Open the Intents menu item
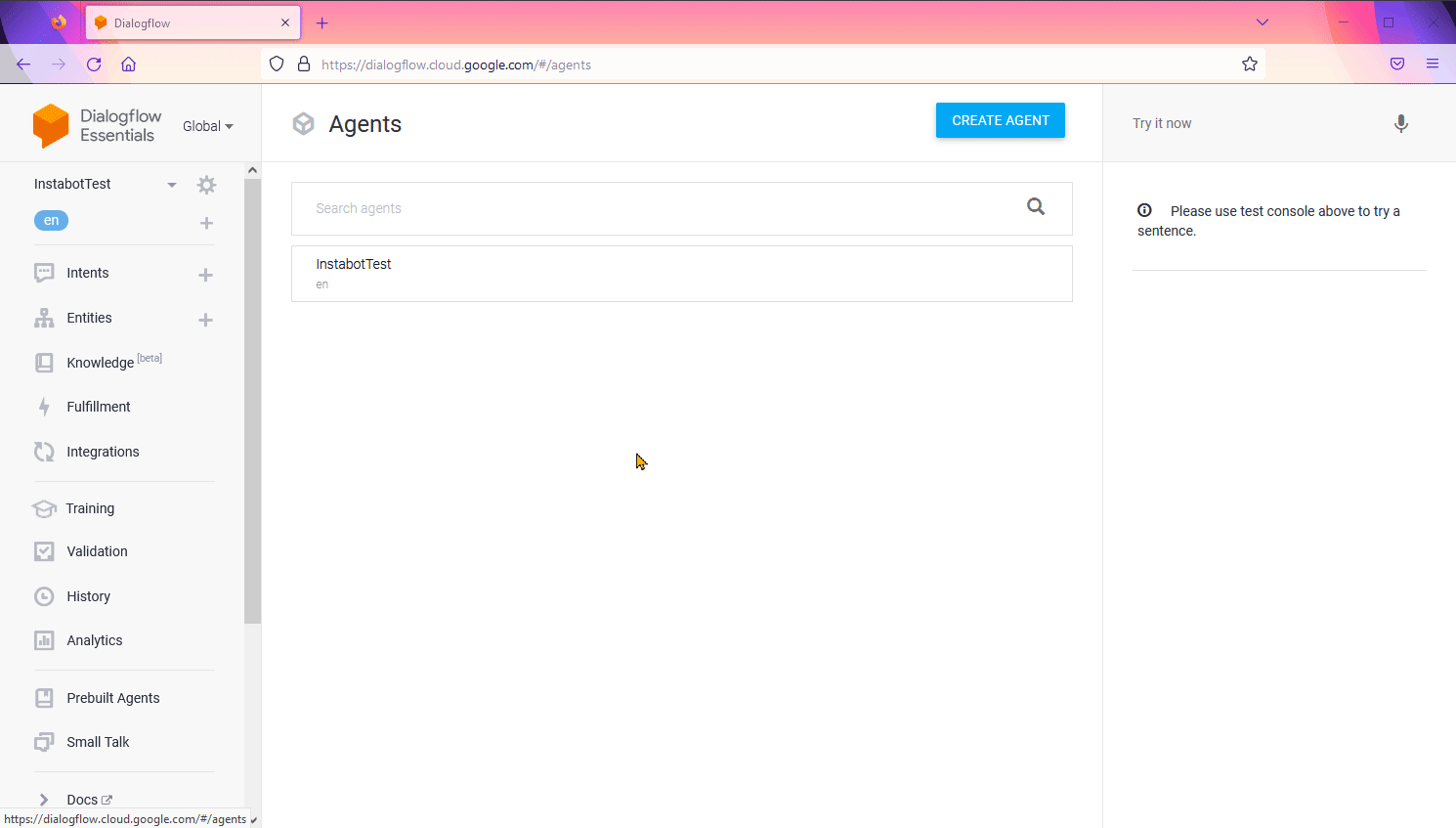 [88, 273]
